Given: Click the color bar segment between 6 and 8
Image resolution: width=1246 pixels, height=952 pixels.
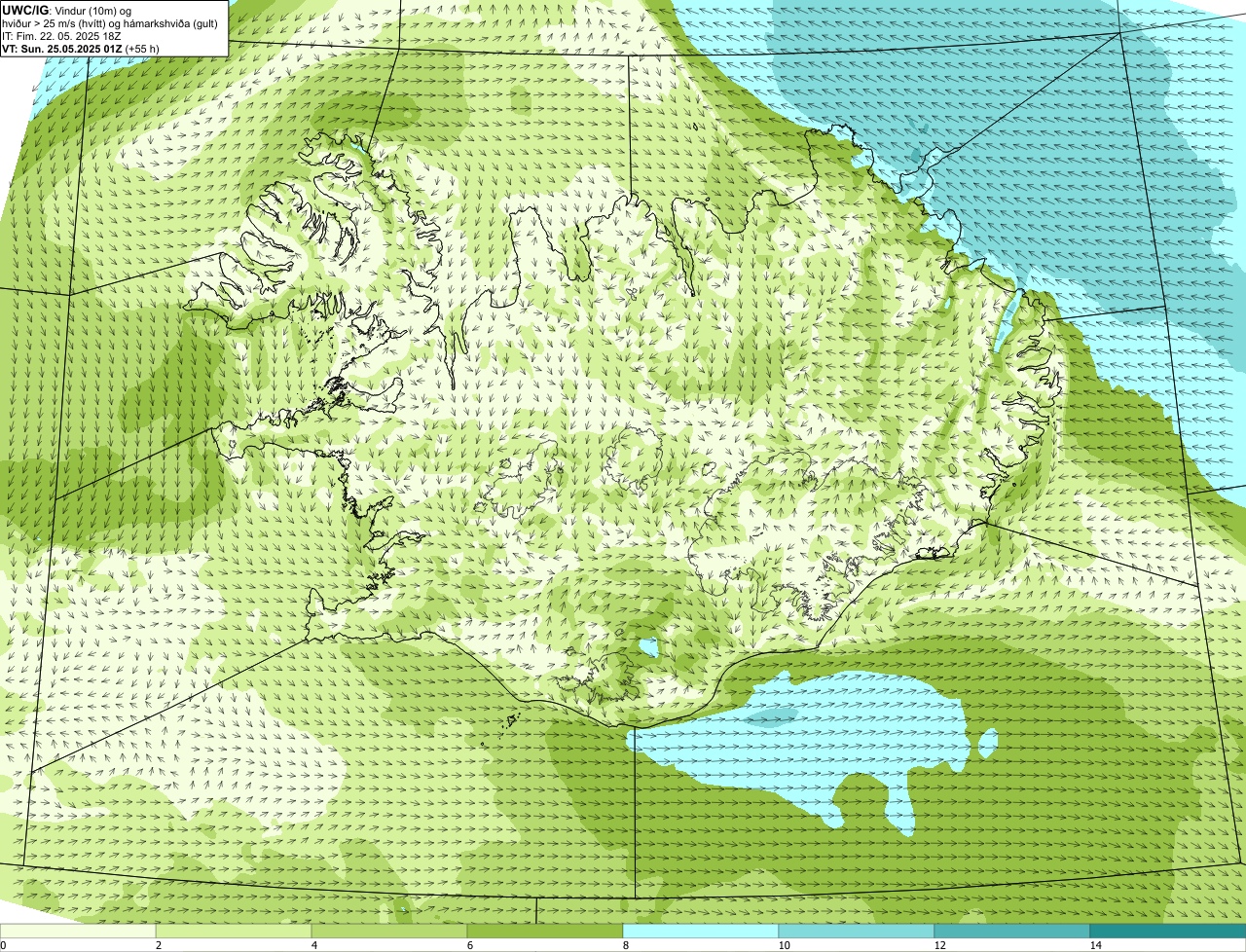Looking at the screenshot, I should [545, 932].
